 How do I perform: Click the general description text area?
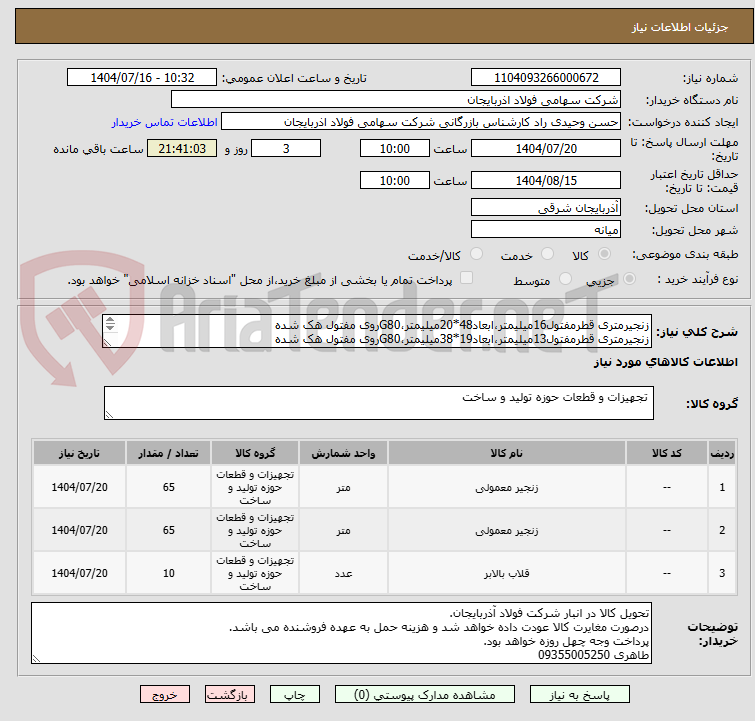click(377, 331)
